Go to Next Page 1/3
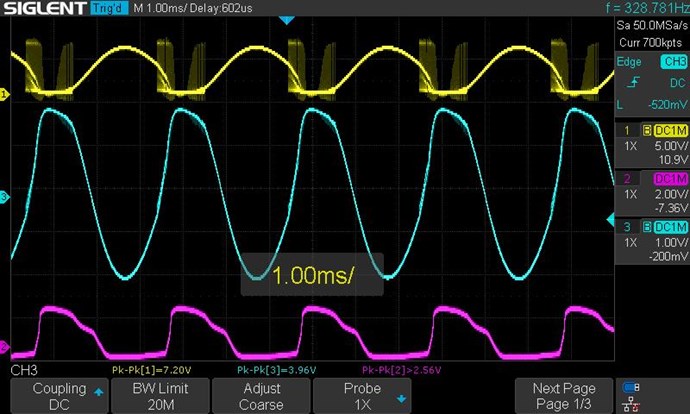The image size is (690, 414). tap(564, 396)
